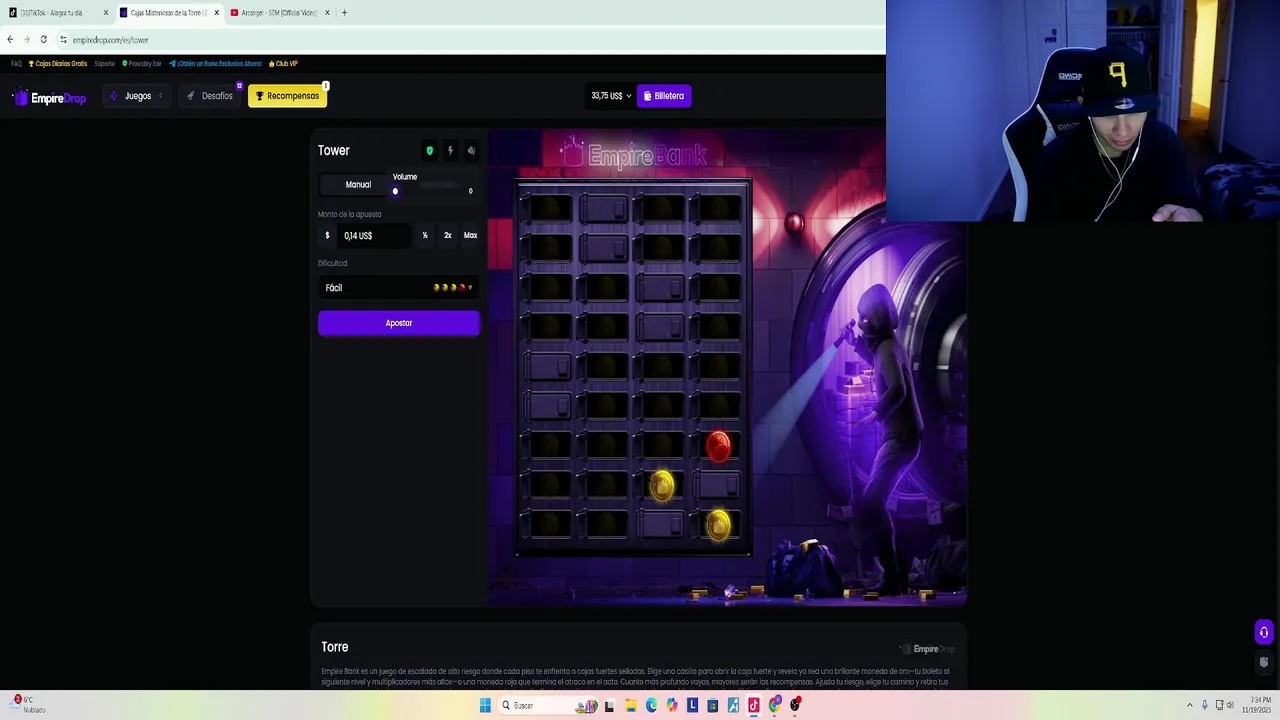Click the gold coin in second row from bottom
The height and width of the screenshot is (720, 1280).
point(662,486)
